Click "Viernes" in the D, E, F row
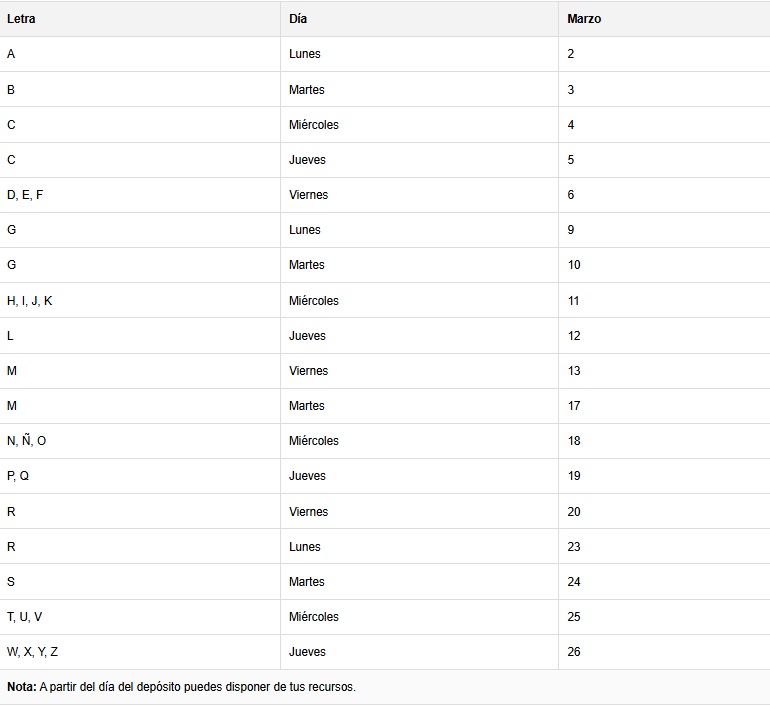 click(x=308, y=195)
